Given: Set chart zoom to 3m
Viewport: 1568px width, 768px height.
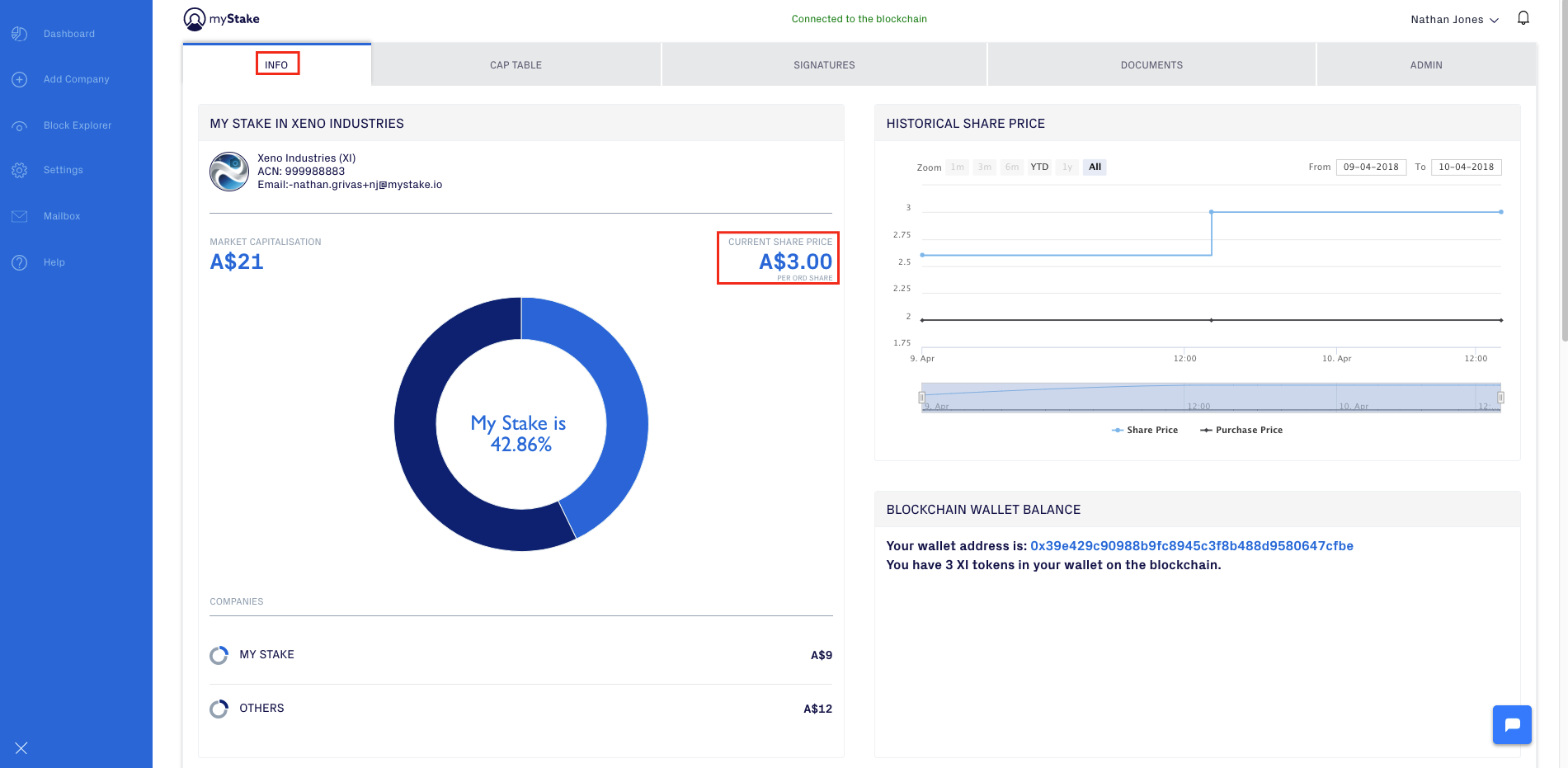Looking at the screenshot, I should point(985,167).
